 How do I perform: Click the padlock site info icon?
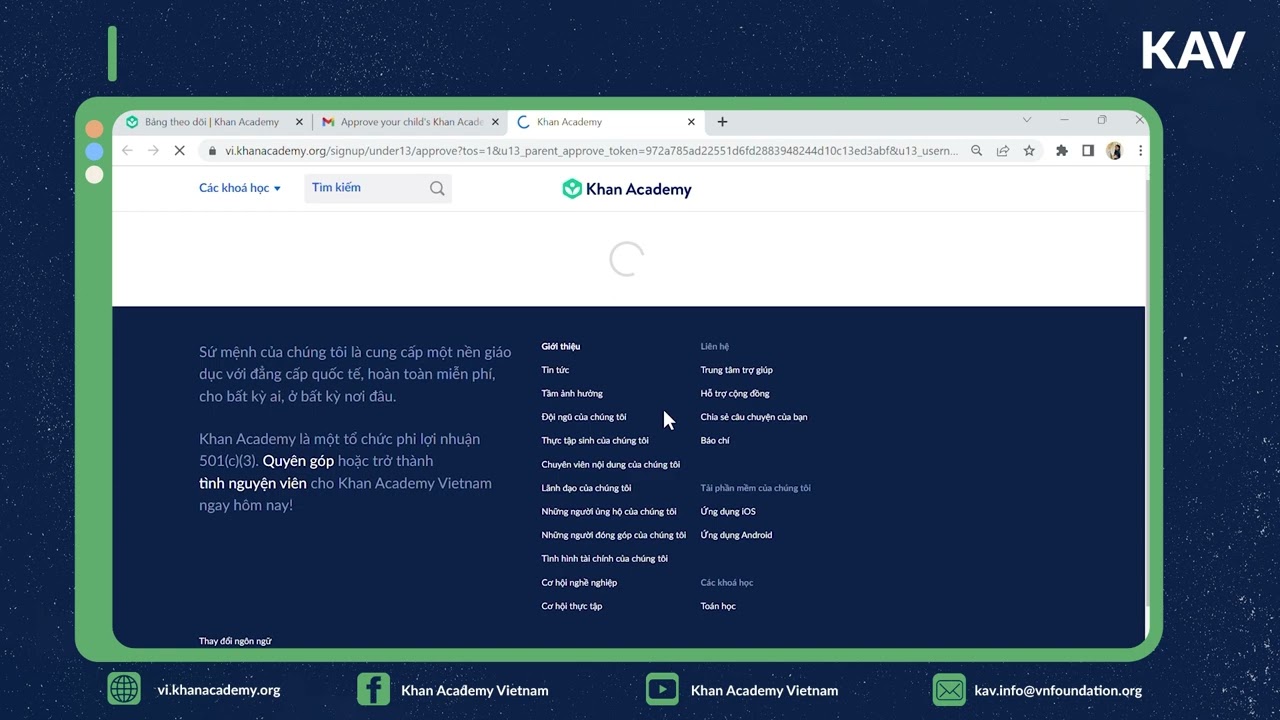click(211, 151)
